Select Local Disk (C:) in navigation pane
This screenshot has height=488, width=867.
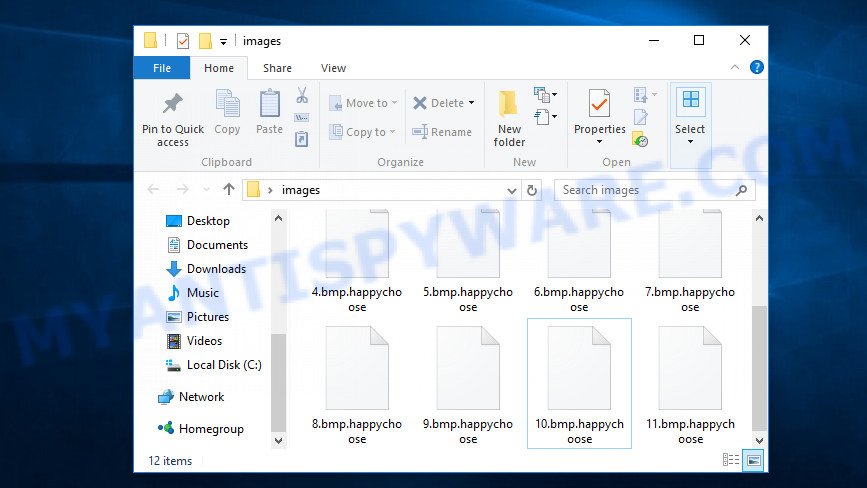coord(213,365)
